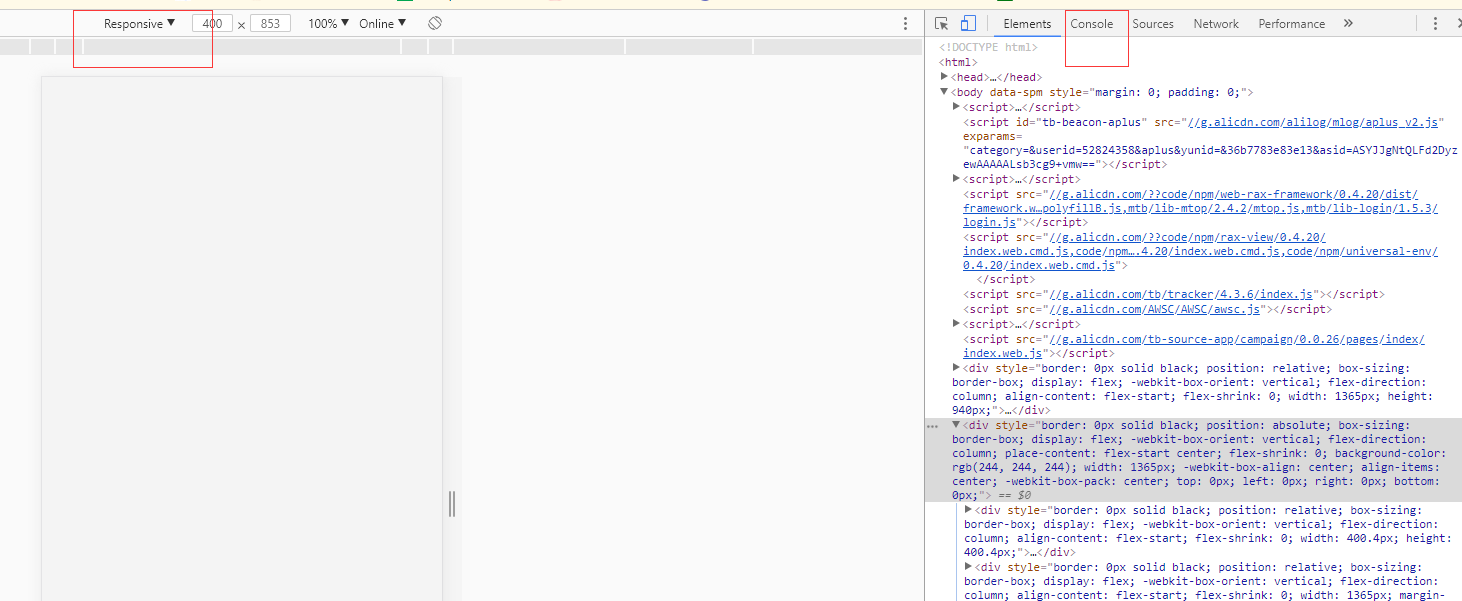1462x601 pixels.
Task: Switch to the Performance tab
Action: point(1292,24)
